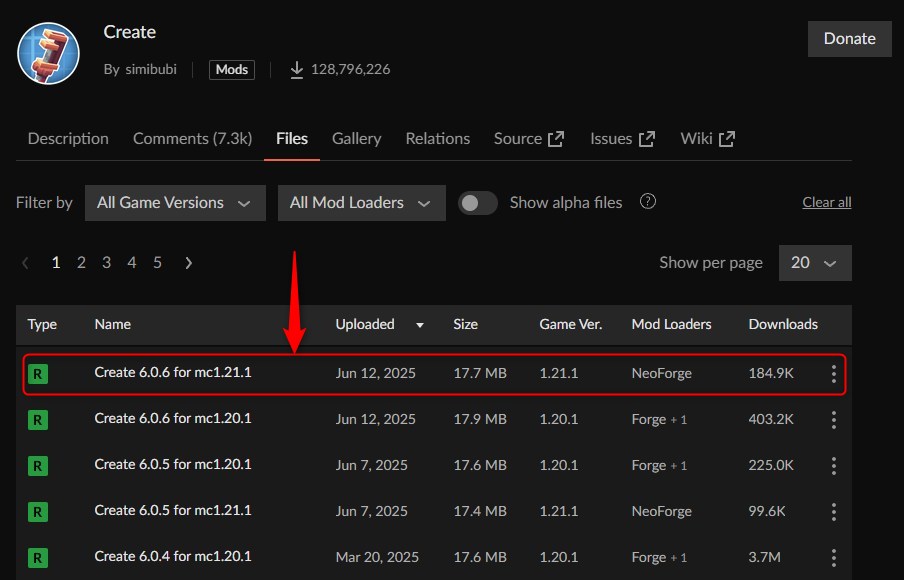
Task: Click the Type column header
Action: click(x=42, y=325)
